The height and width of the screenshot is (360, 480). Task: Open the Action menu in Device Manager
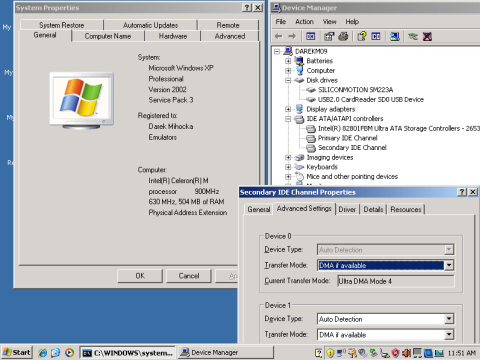[304, 22]
